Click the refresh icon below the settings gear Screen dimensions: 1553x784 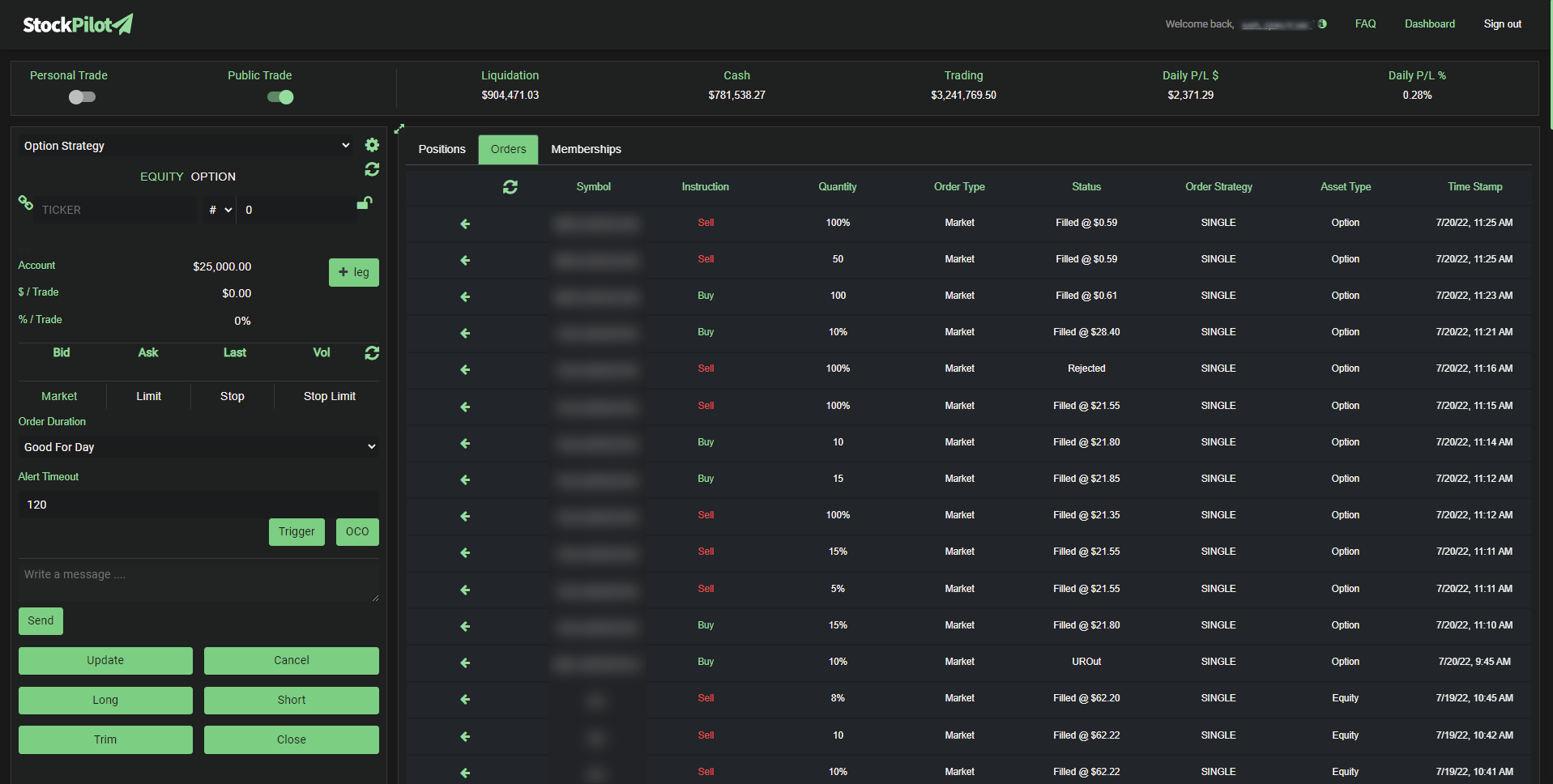372,170
